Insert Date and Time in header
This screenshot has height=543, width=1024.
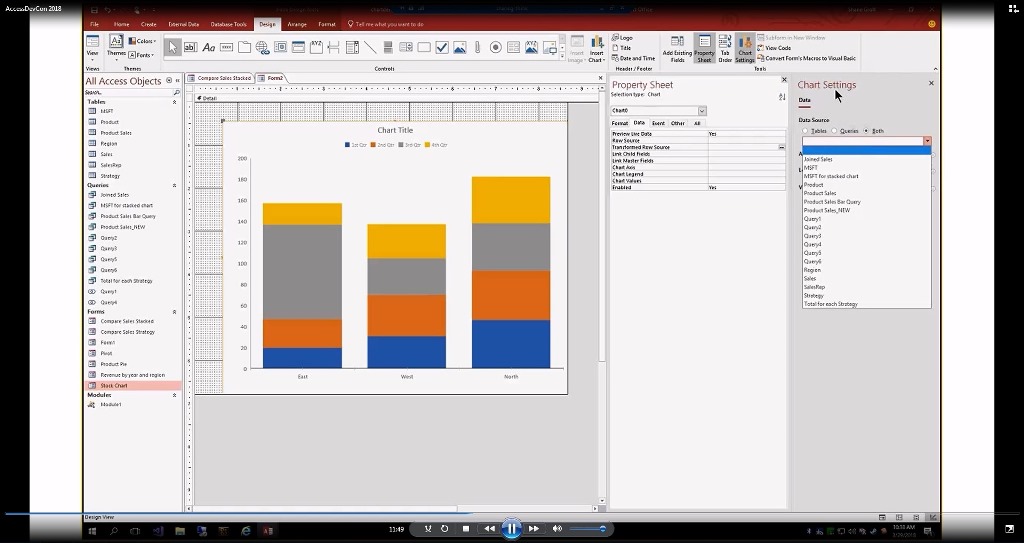click(633, 58)
